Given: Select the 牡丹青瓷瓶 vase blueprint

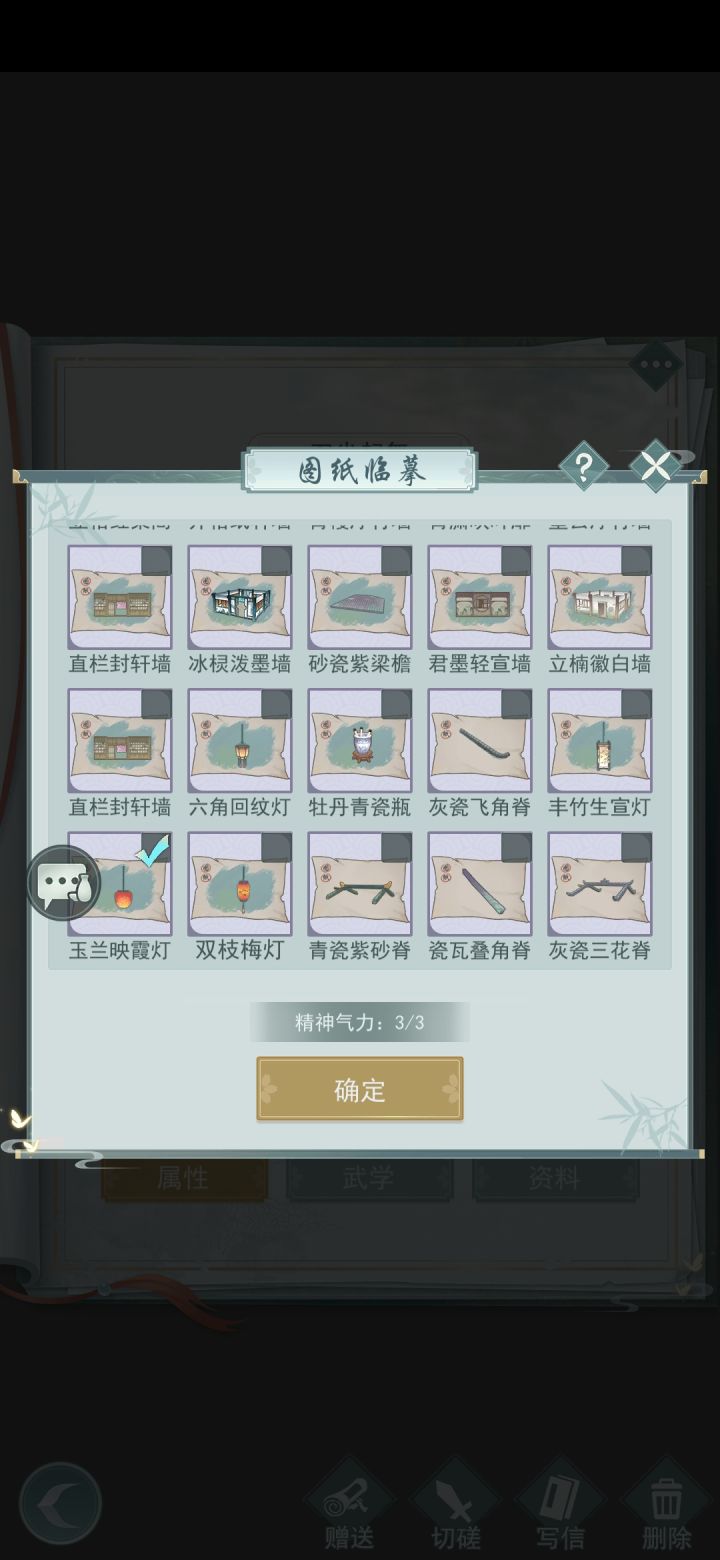Looking at the screenshot, I should coord(360,741).
